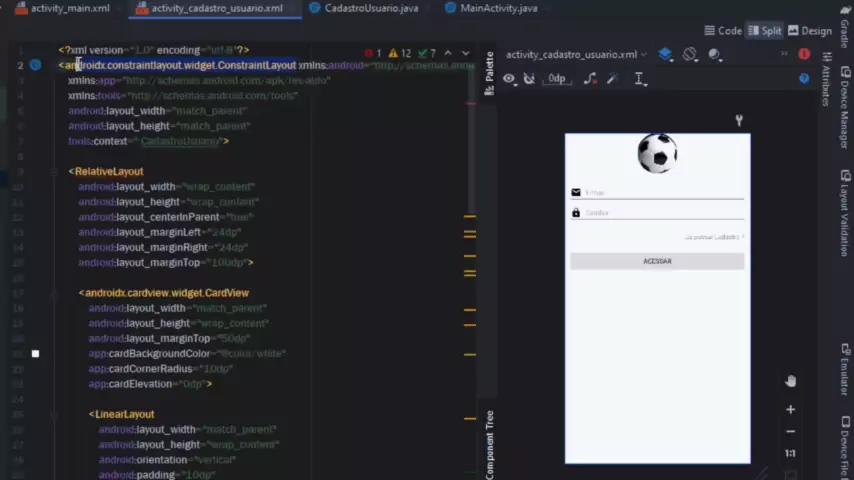Viewport: 854px width, 480px height.
Task: Expand the night mode theme dropdown
Action: coord(716,54)
